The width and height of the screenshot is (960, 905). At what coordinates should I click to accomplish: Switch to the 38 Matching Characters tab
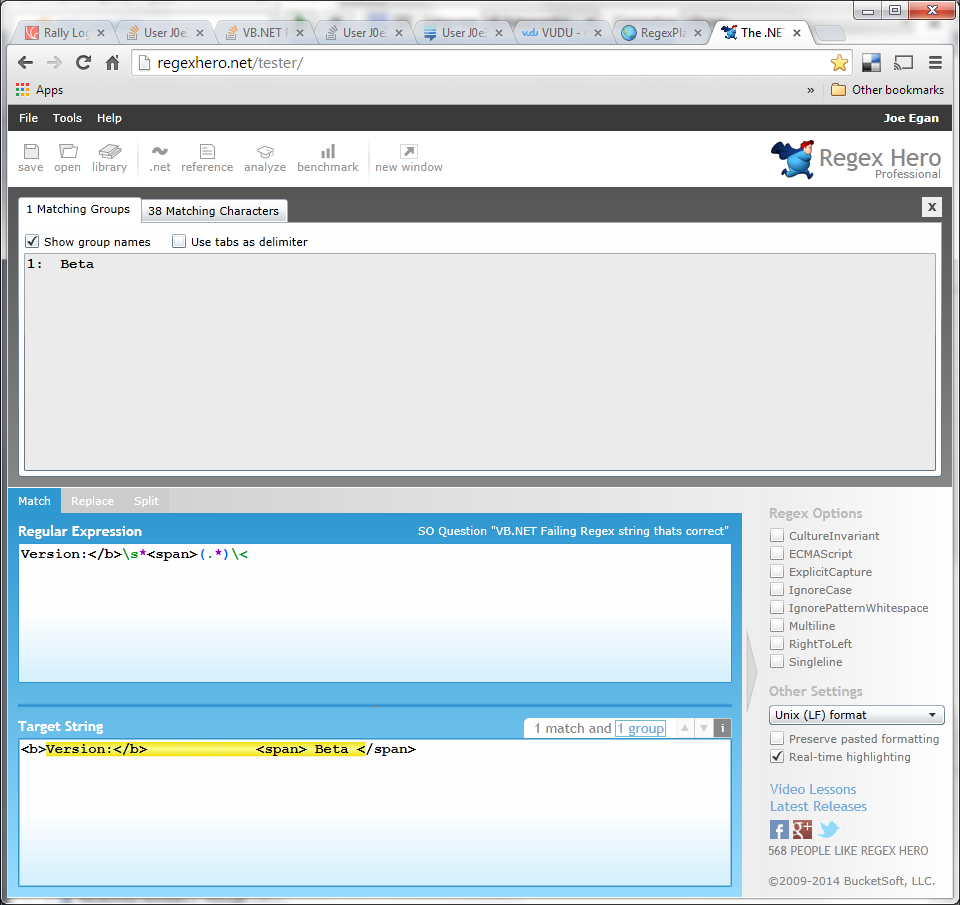pyautogui.click(x=214, y=210)
